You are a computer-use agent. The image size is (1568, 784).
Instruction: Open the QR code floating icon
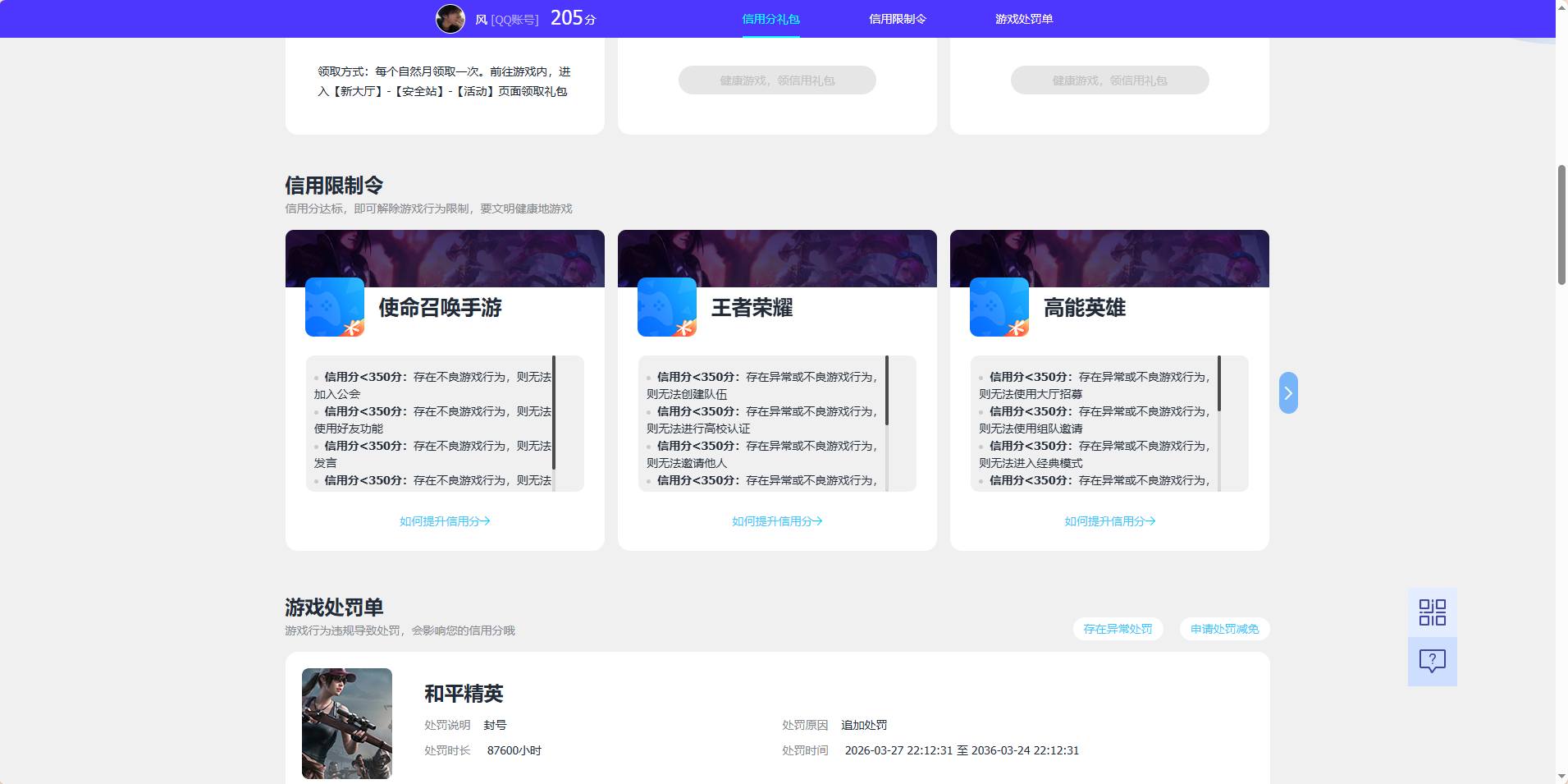click(1432, 612)
